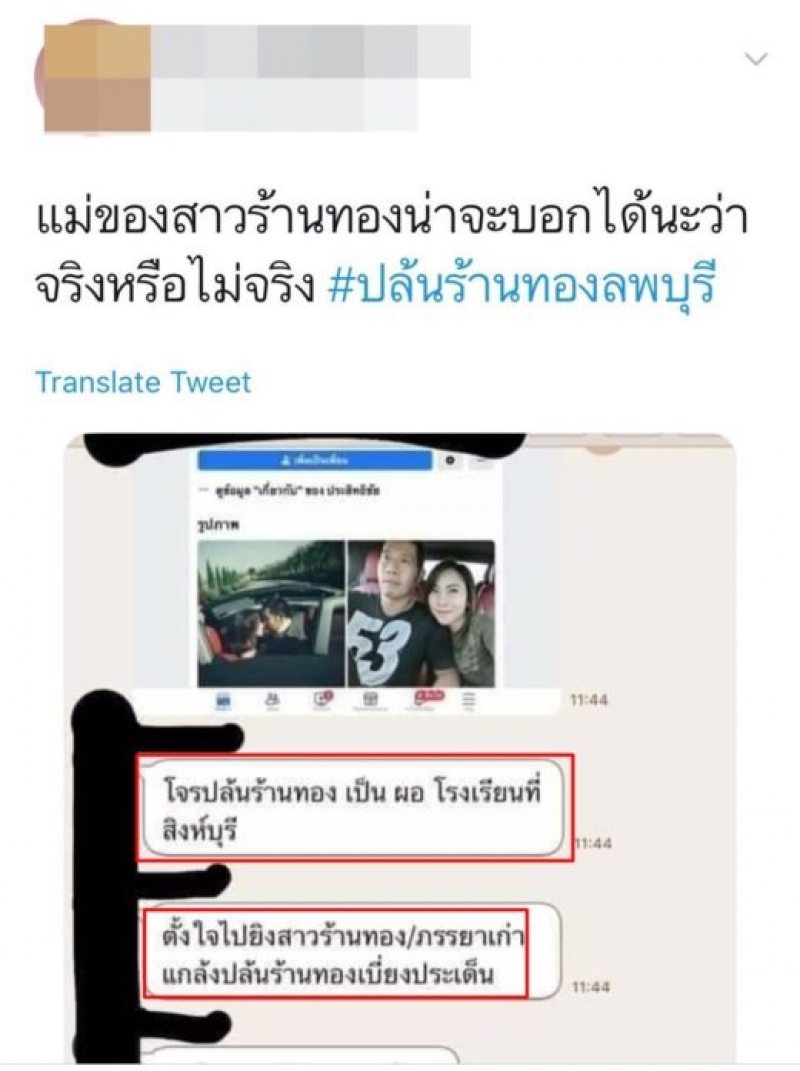Viewport: 800px width, 1071px height.
Task: Open the รูปภาพ photos section heading
Action: coord(215,525)
